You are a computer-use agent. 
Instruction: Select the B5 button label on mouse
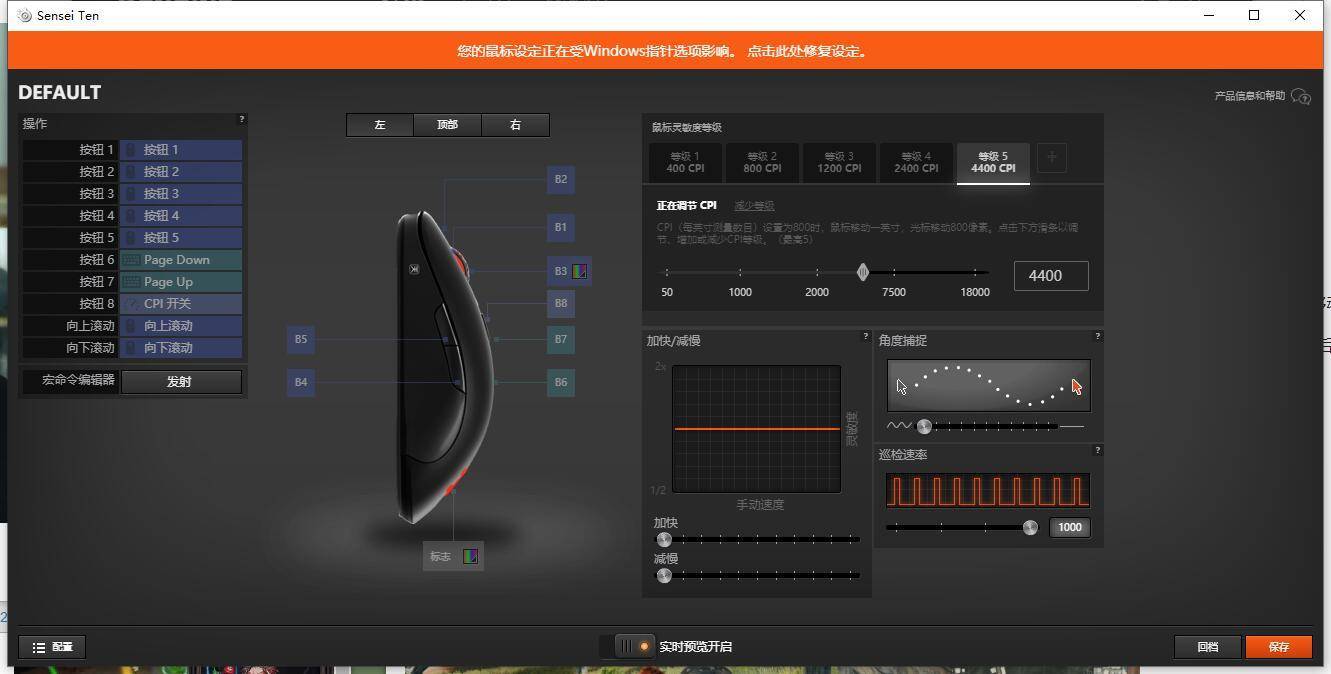pyautogui.click(x=301, y=339)
